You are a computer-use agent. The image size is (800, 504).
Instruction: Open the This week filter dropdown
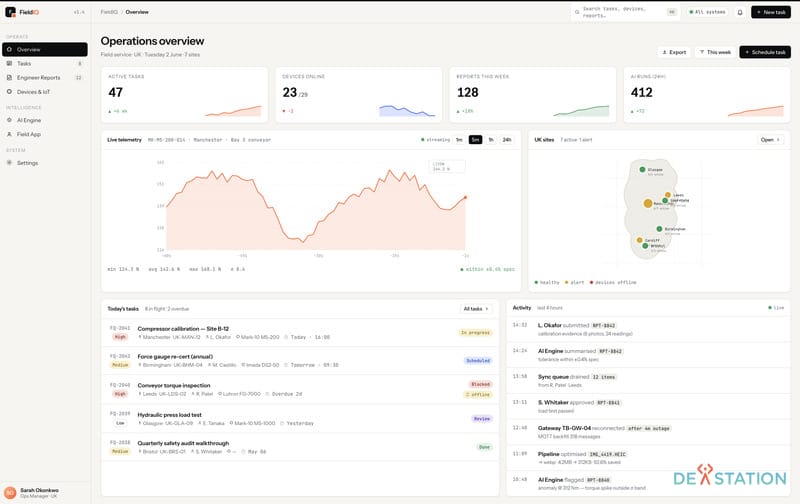pyautogui.click(x=715, y=52)
